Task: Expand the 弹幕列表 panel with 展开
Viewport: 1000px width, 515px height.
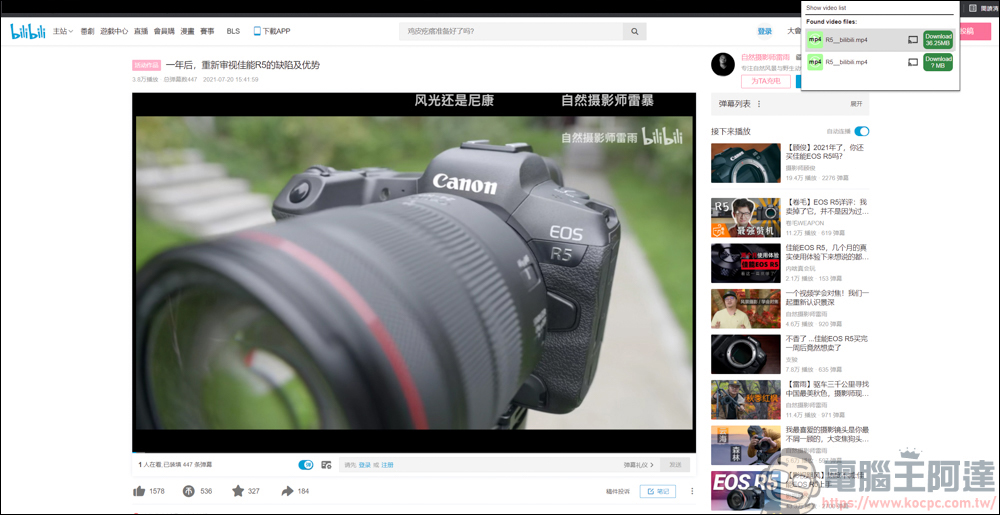Action: coord(856,104)
